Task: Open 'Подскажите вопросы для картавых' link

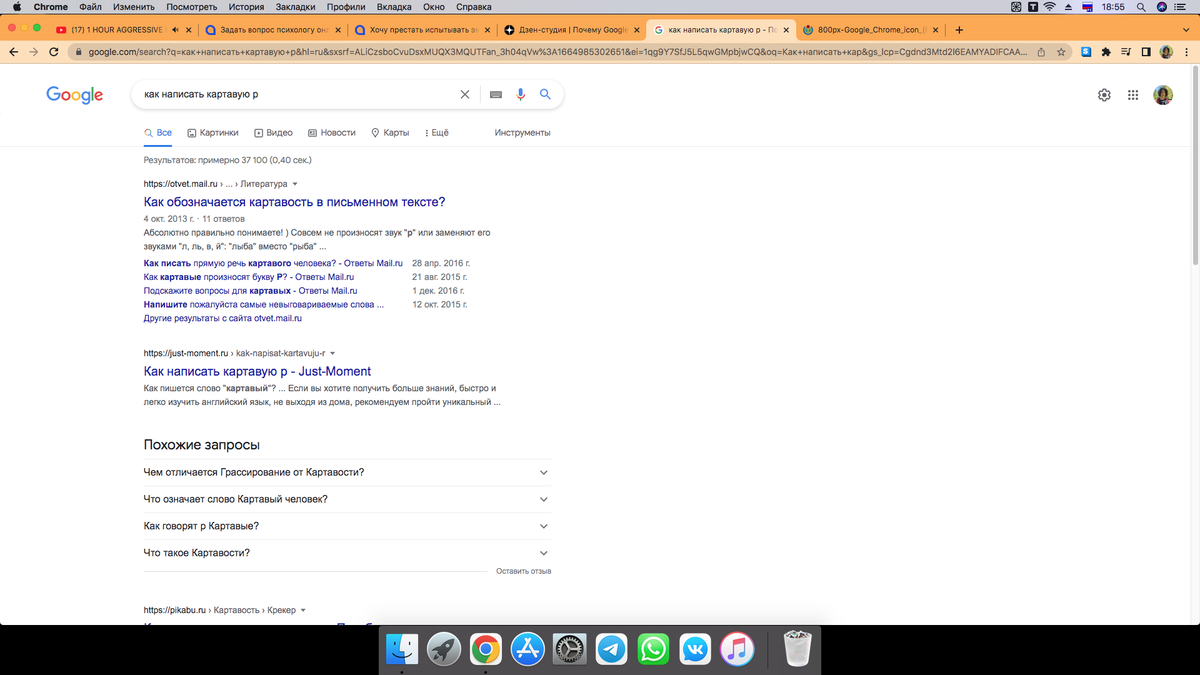Action: point(251,290)
